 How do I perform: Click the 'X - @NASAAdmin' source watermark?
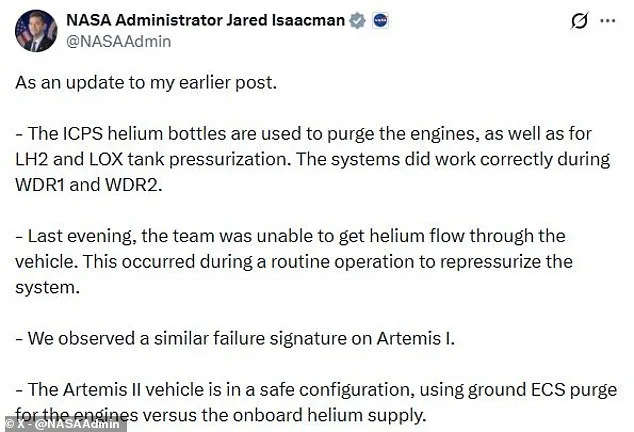tap(64, 424)
